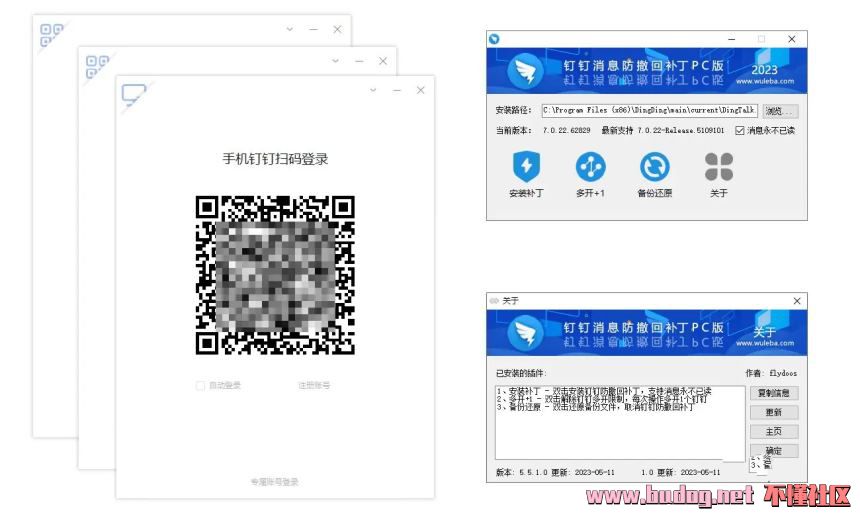
Task: Click the DingTalk wing logo in the patch main banner
Action: click(x=525, y=71)
